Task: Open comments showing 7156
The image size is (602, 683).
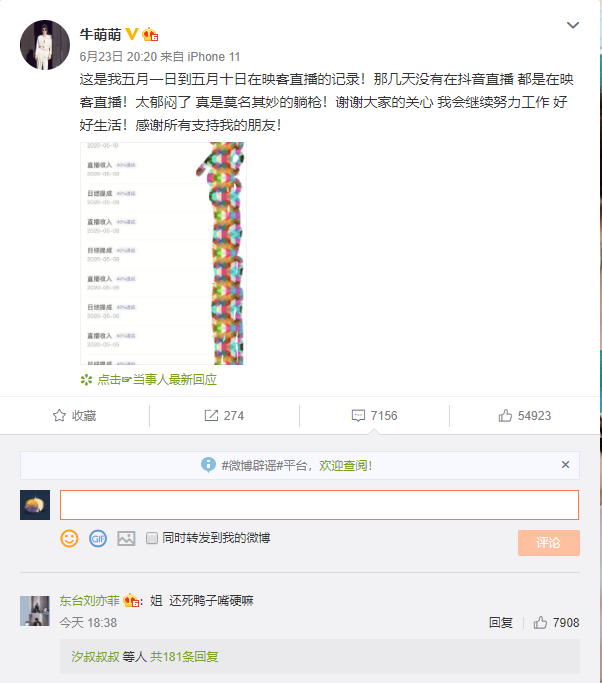Action: 374,416
